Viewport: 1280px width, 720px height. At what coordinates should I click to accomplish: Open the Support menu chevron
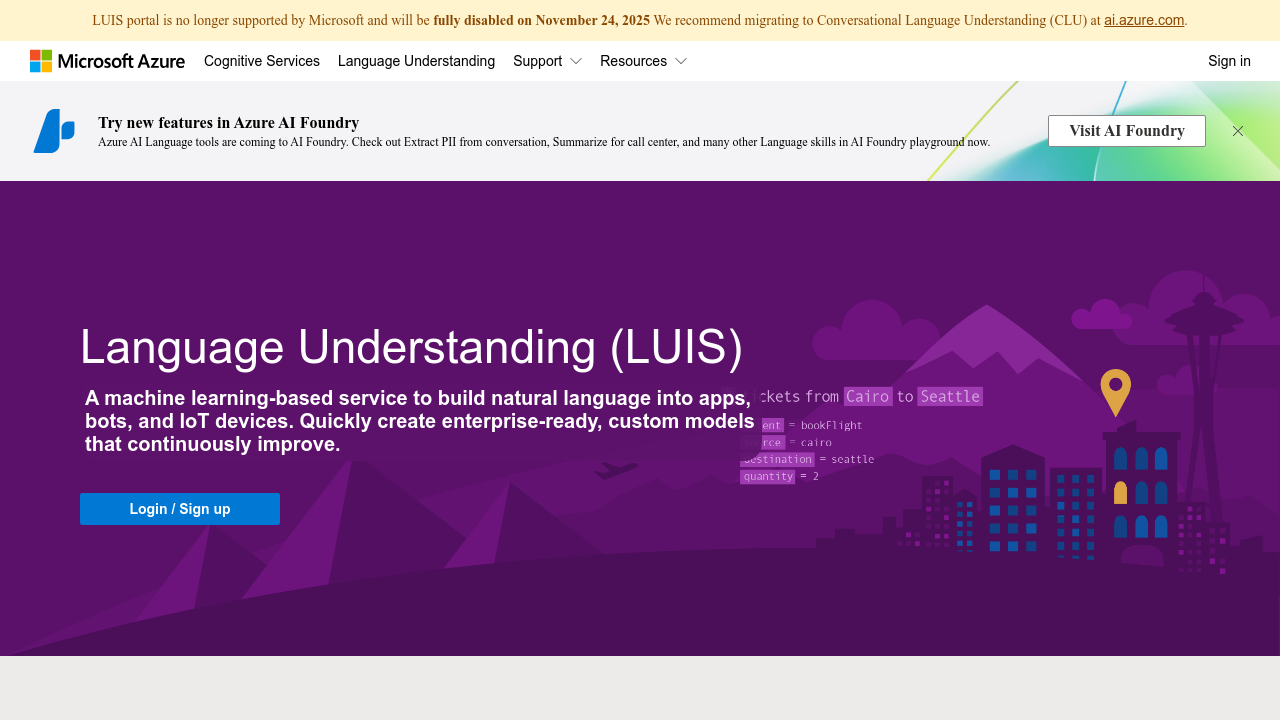[x=576, y=61]
